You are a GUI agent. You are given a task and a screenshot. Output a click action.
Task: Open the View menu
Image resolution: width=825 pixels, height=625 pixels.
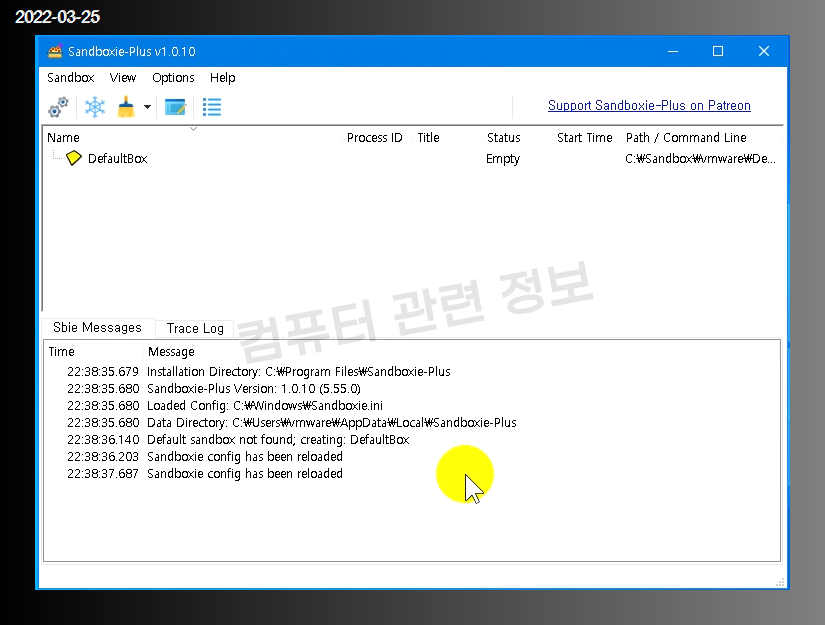pyautogui.click(x=123, y=78)
